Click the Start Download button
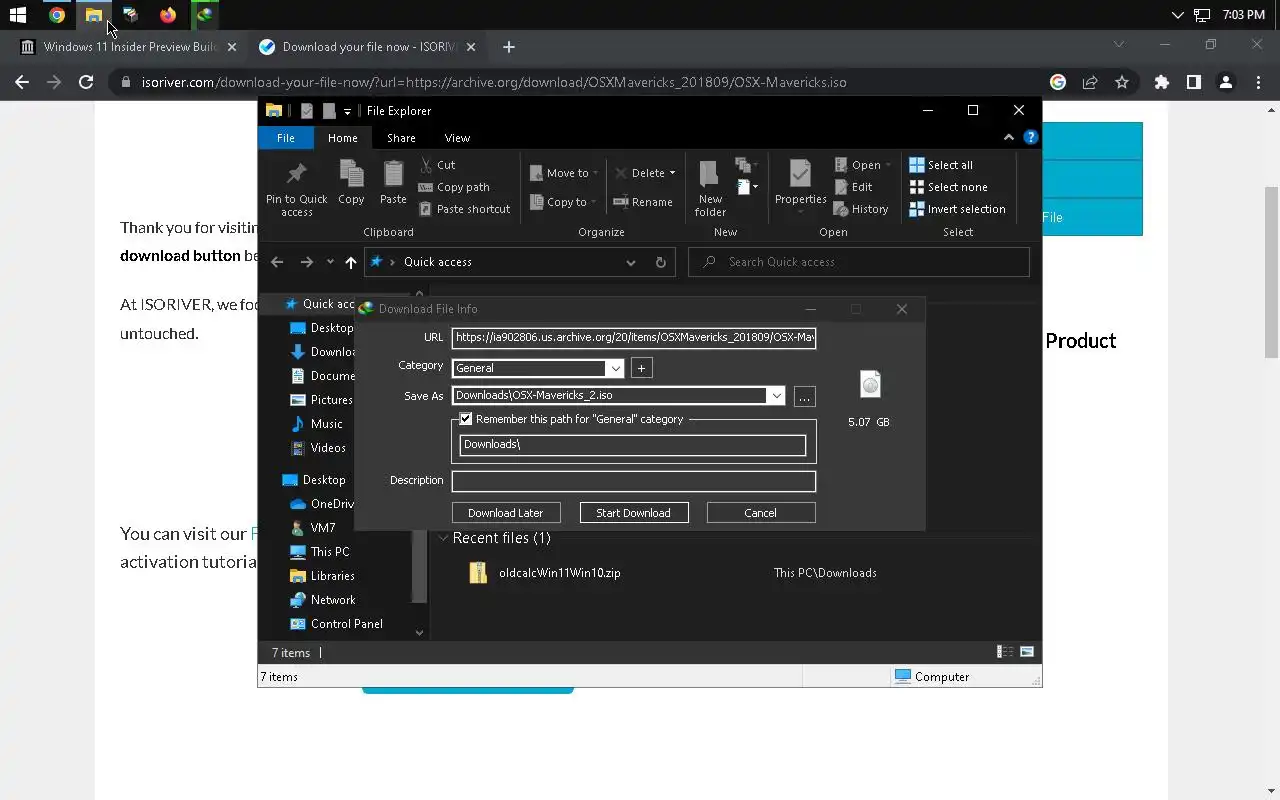 pyautogui.click(x=634, y=513)
